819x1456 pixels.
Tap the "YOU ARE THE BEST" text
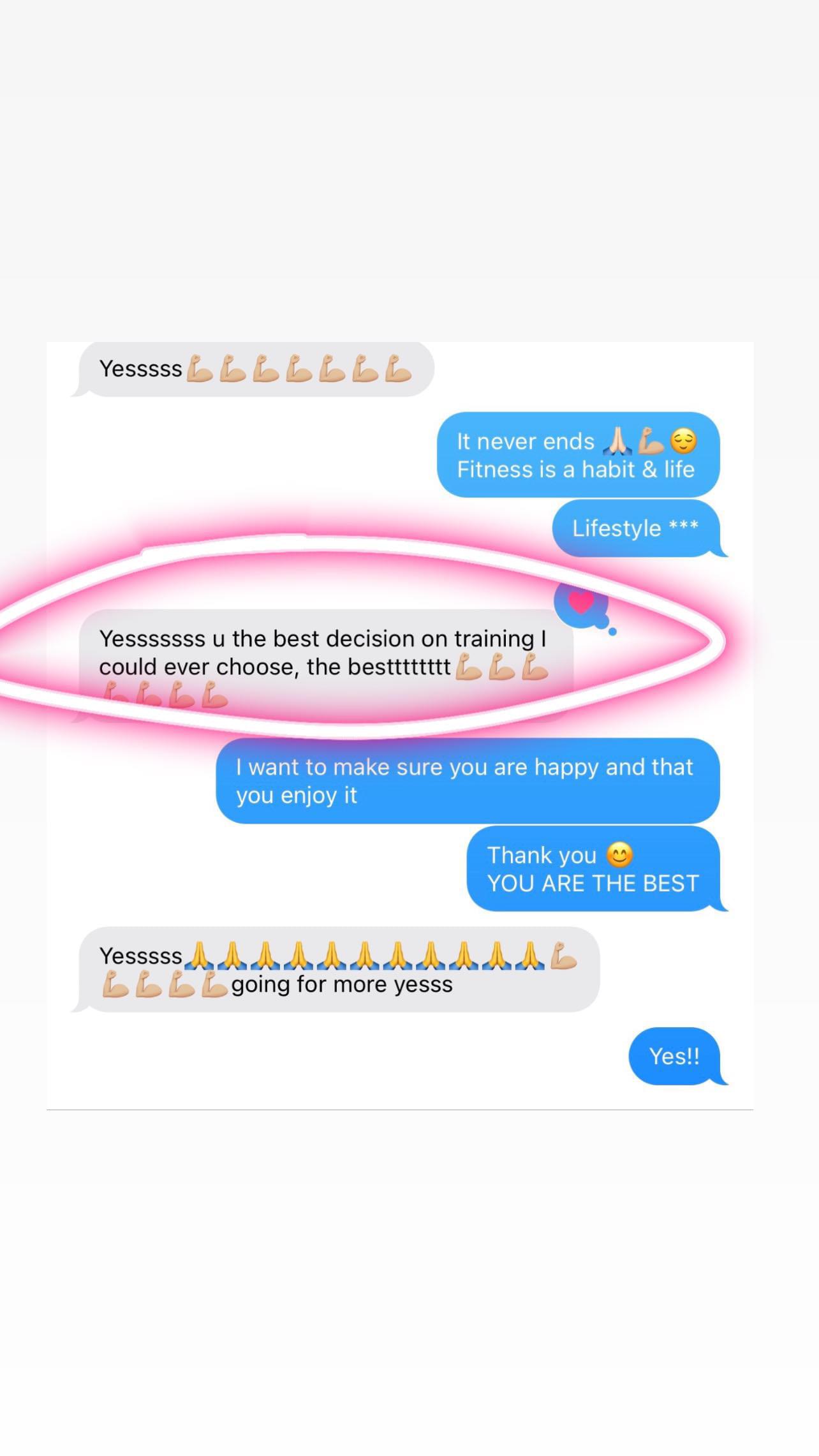[x=593, y=884]
